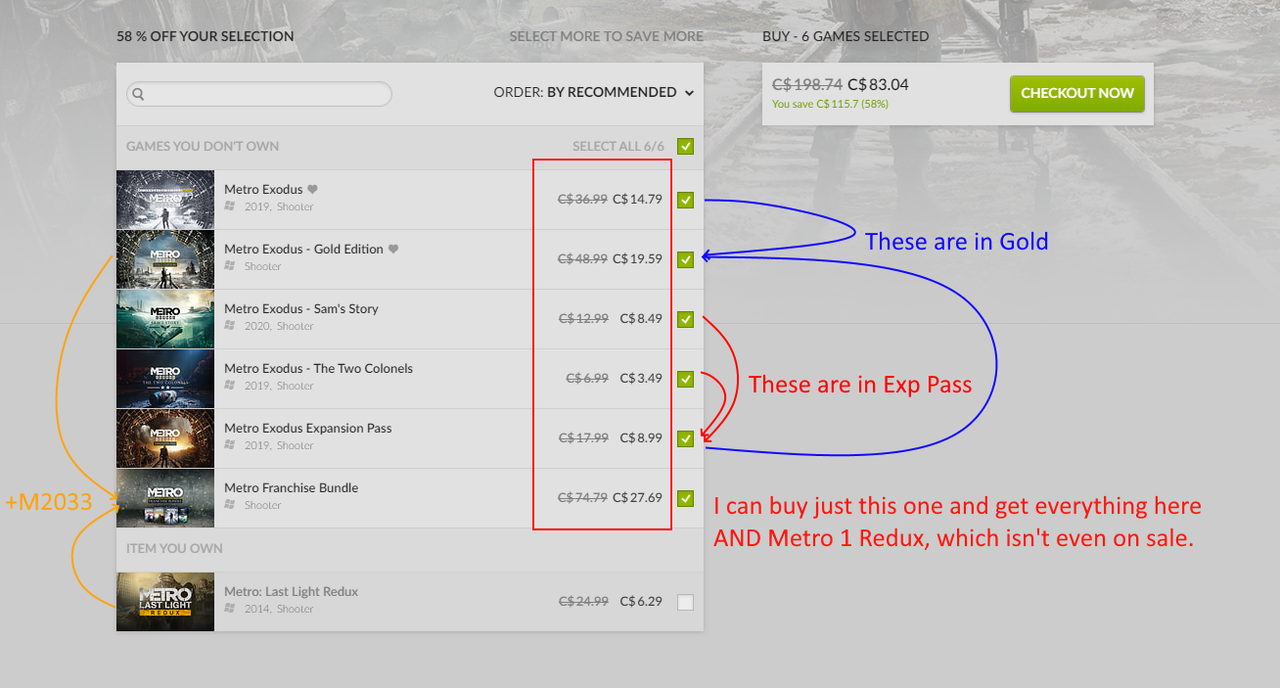Click the You save C$115.7 text
1280x688 pixels.
(x=830, y=104)
